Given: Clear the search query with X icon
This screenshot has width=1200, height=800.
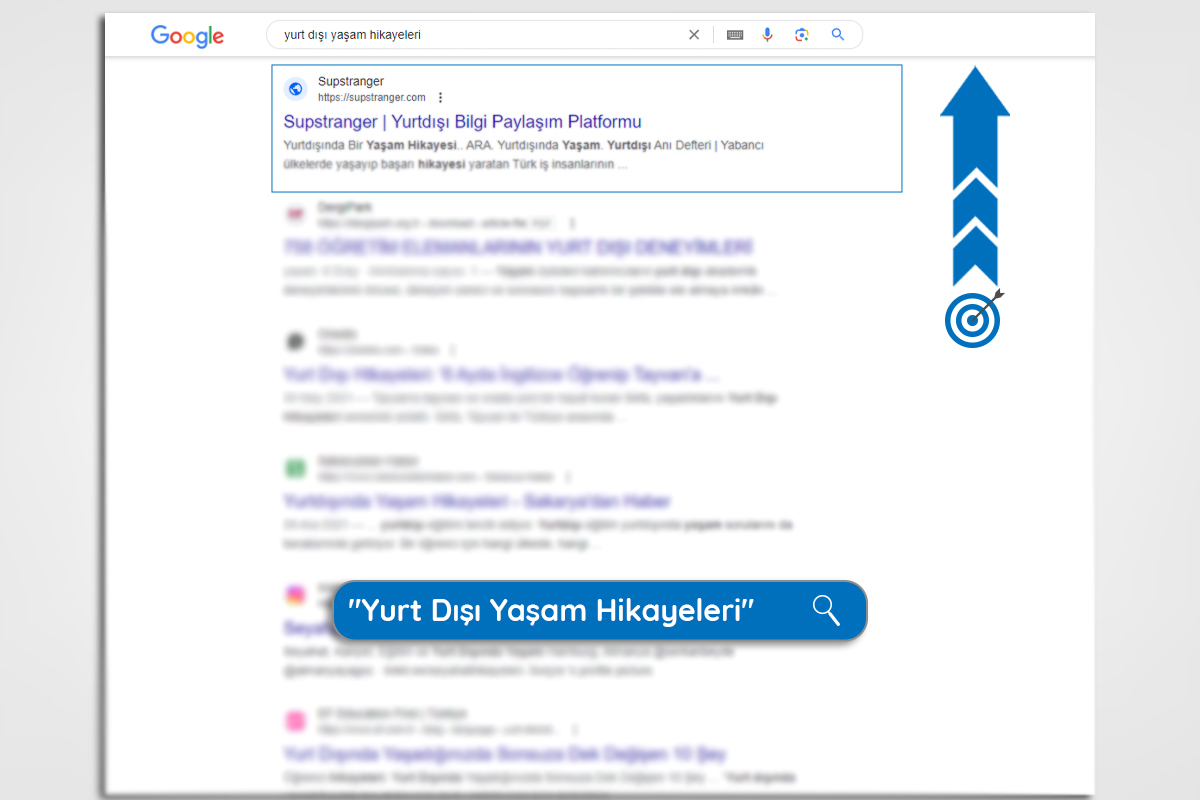Looking at the screenshot, I should 694,35.
